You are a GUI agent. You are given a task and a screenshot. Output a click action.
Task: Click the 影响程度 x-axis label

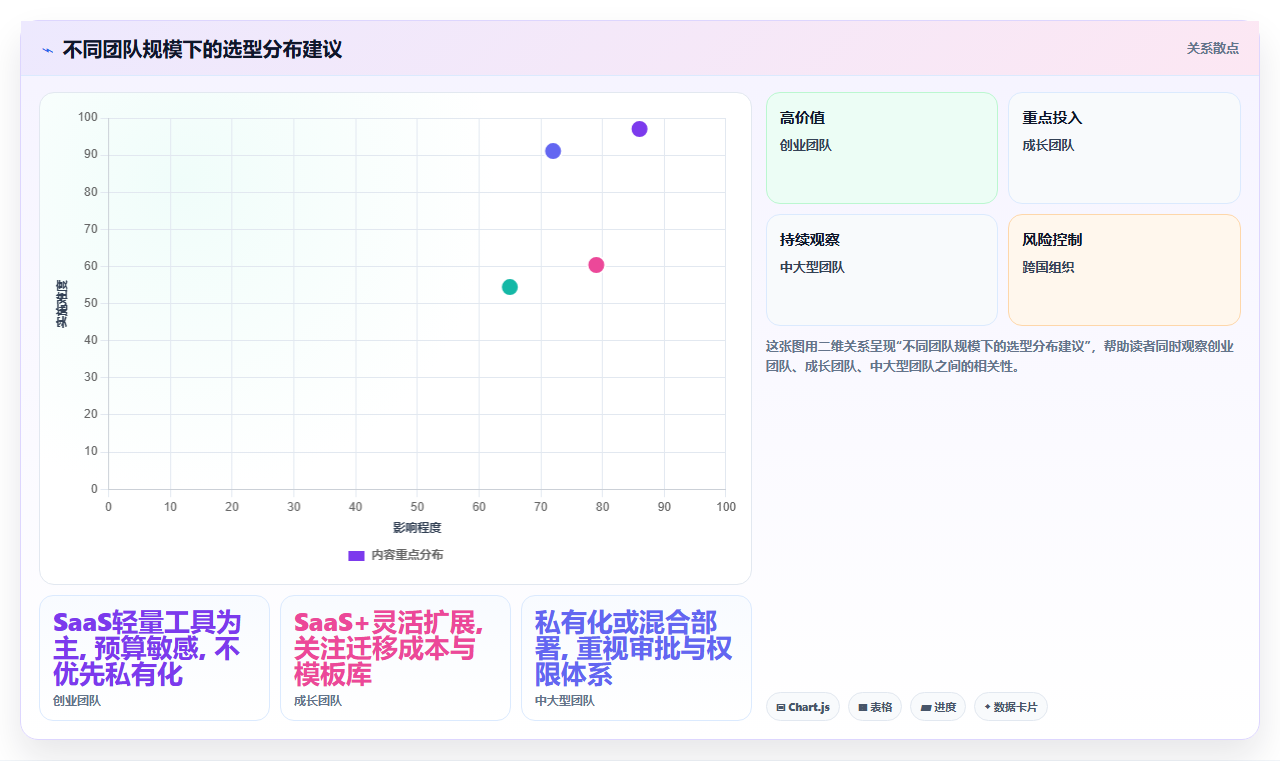(x=417, y=527)
